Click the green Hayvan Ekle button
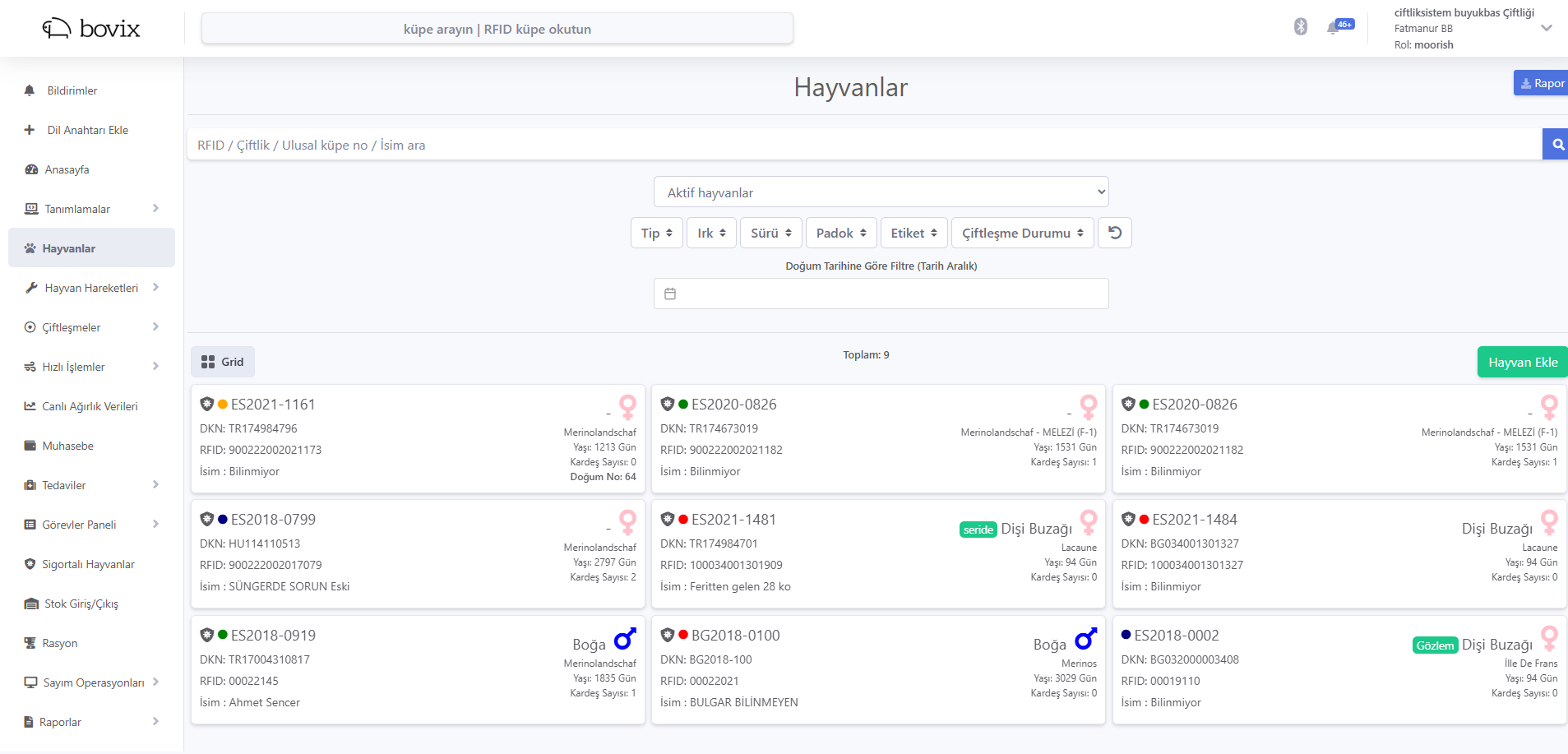 pyautogui.click(x=1523, y=362)
